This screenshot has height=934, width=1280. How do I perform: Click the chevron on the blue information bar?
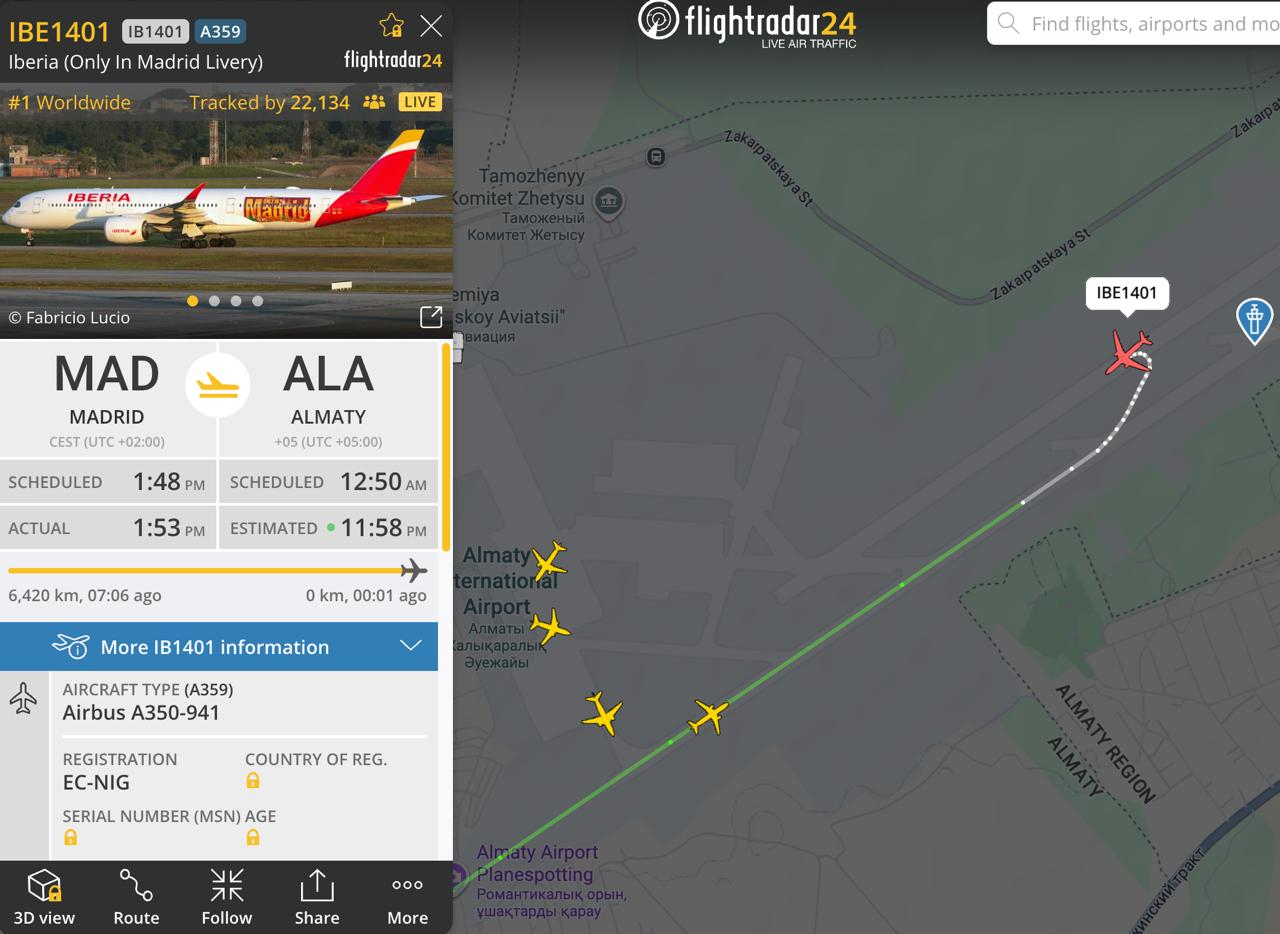pos(411,646)
